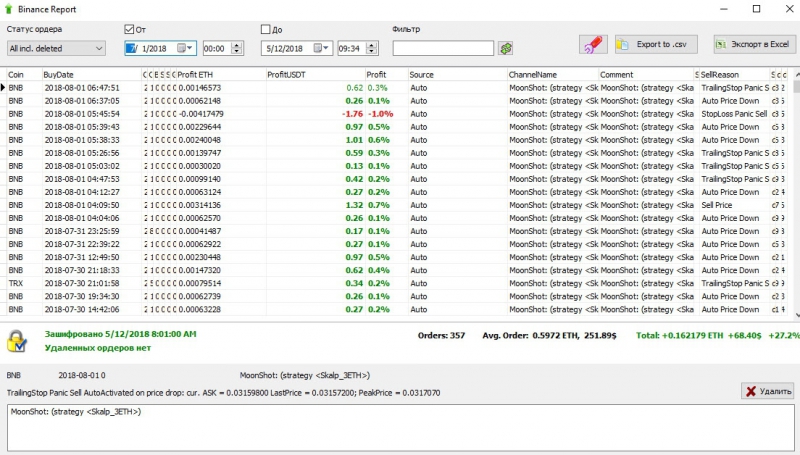Click the 00:00 time spinner arrows
This screenshot has height=455, width=800.
pyautogui.click(x=236, y=48)
